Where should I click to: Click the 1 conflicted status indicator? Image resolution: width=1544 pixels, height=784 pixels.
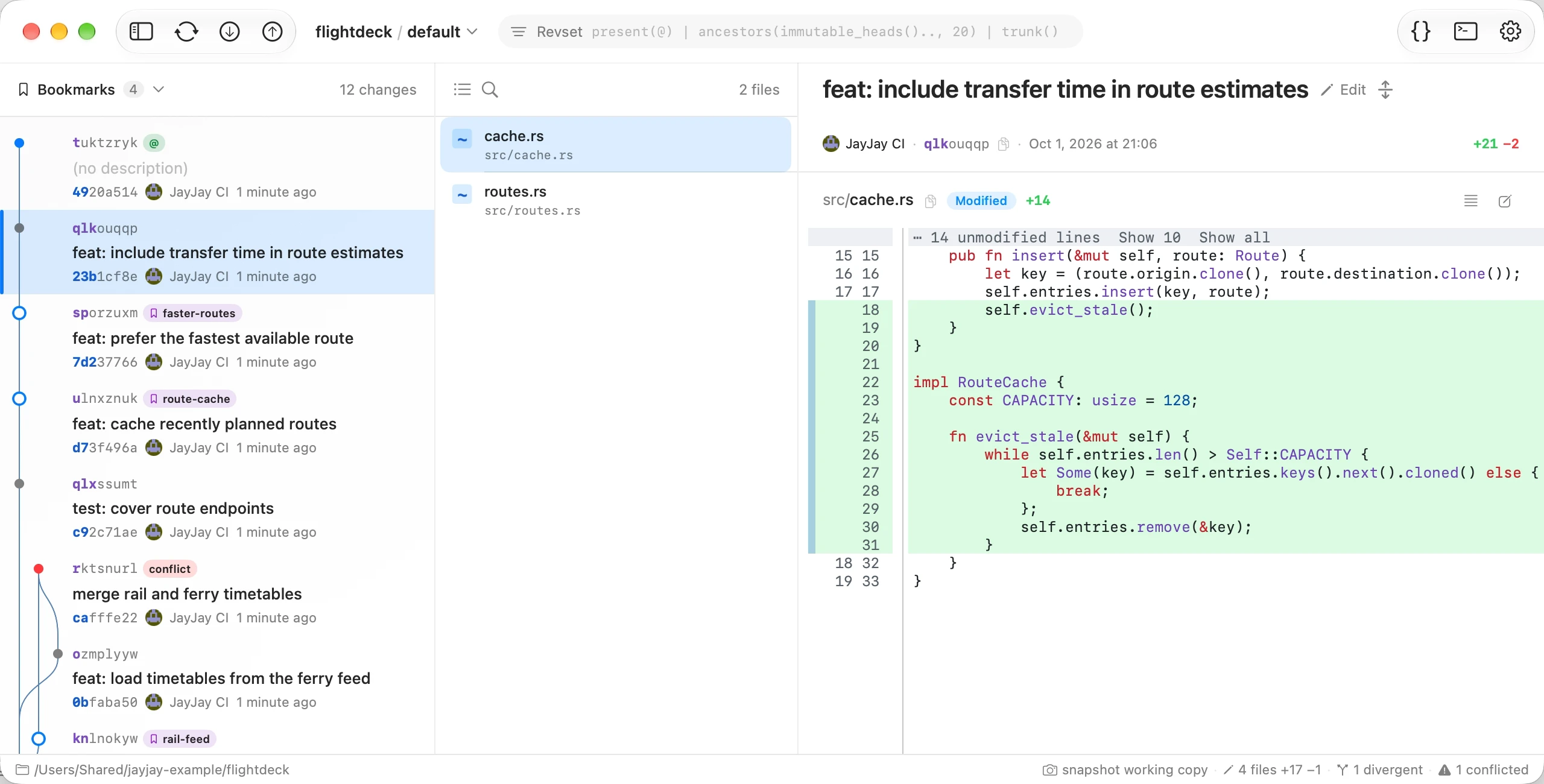(1484, 770)
